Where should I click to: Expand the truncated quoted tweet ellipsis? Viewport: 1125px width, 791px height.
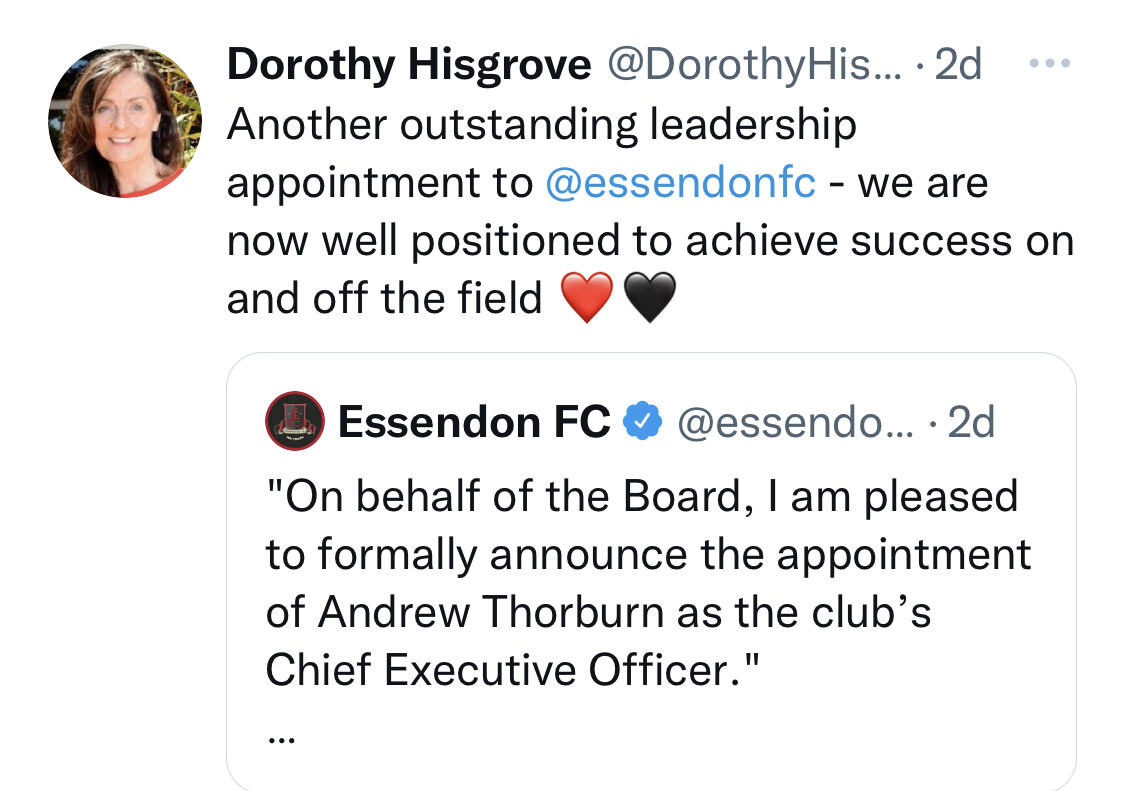(x=281, y=737)
